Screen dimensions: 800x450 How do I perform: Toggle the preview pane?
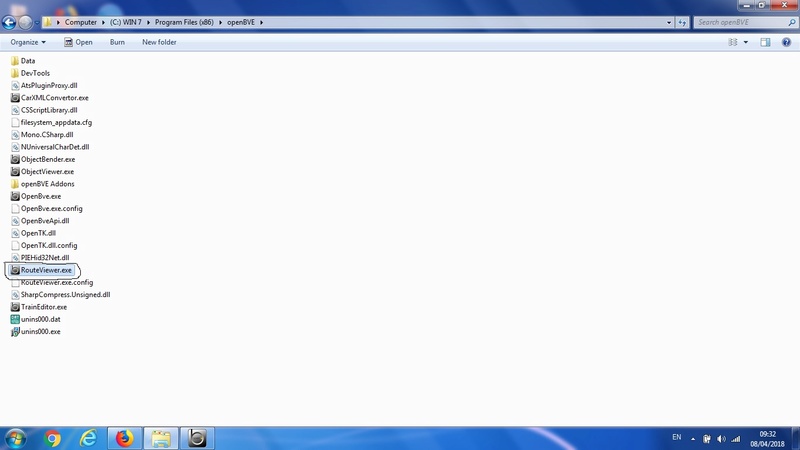765,42
